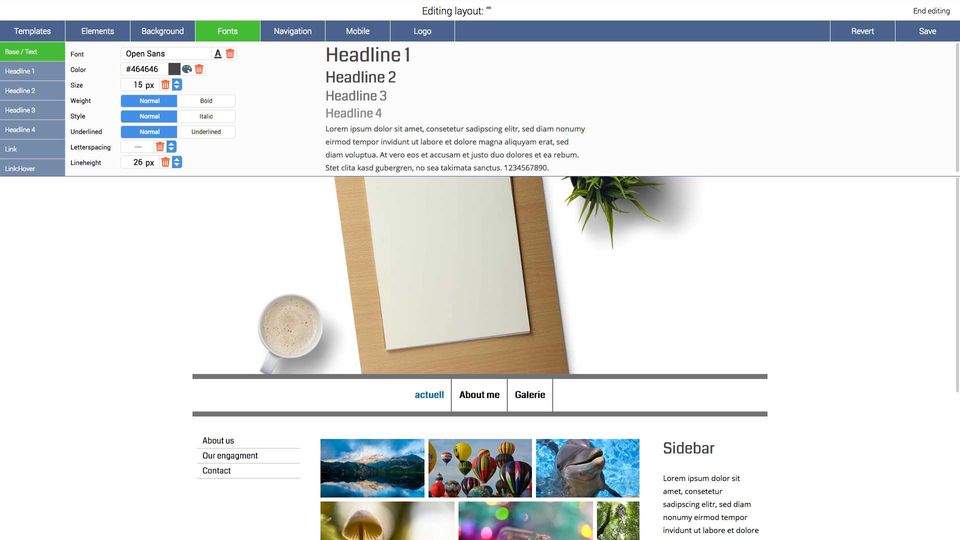Image resolution: width=960 pixels, height=540 pixels.
Task: Click the Headline 2 preview text
Action: point(361,77)
